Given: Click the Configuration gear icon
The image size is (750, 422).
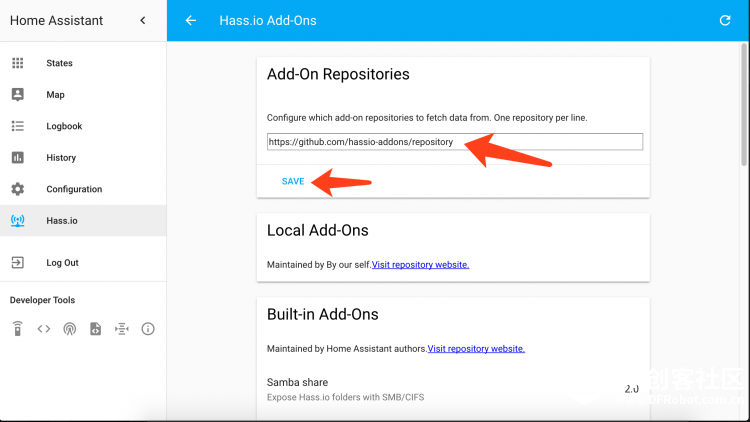Looking at the screenshot, I should pos(18,189).
